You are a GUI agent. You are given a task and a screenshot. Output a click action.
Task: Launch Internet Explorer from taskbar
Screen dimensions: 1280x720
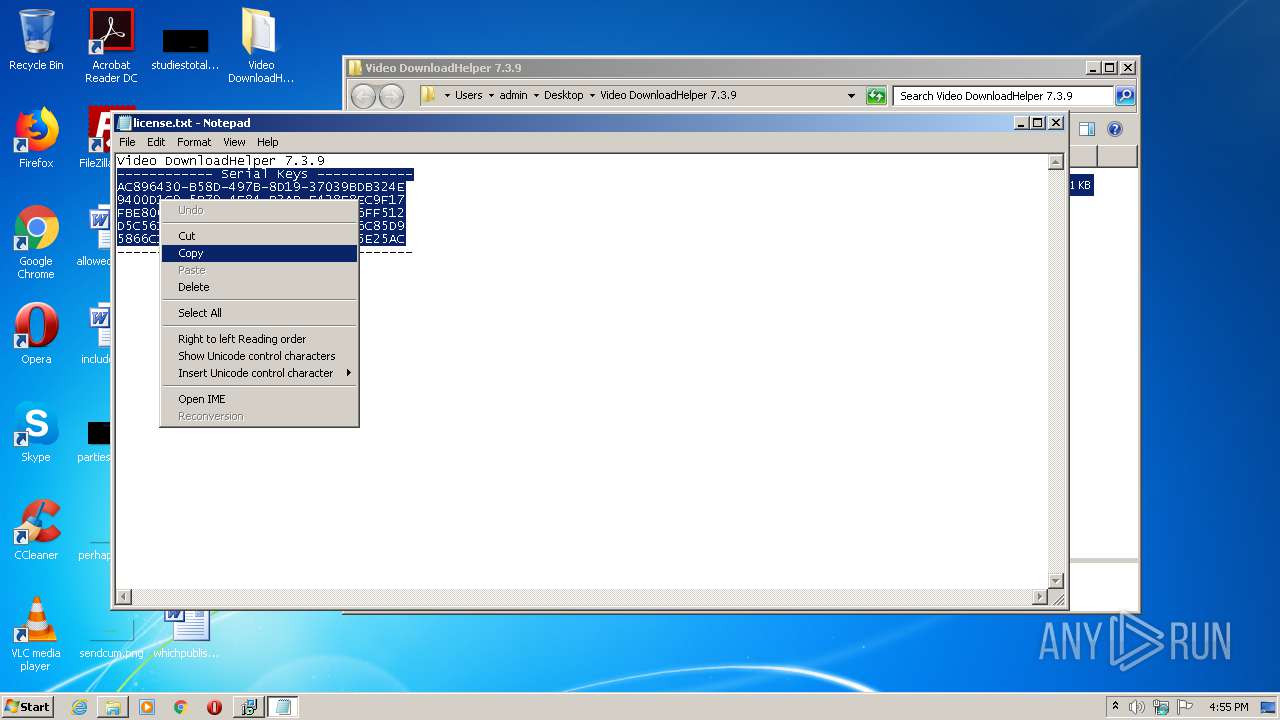click(x=79, y=707)
